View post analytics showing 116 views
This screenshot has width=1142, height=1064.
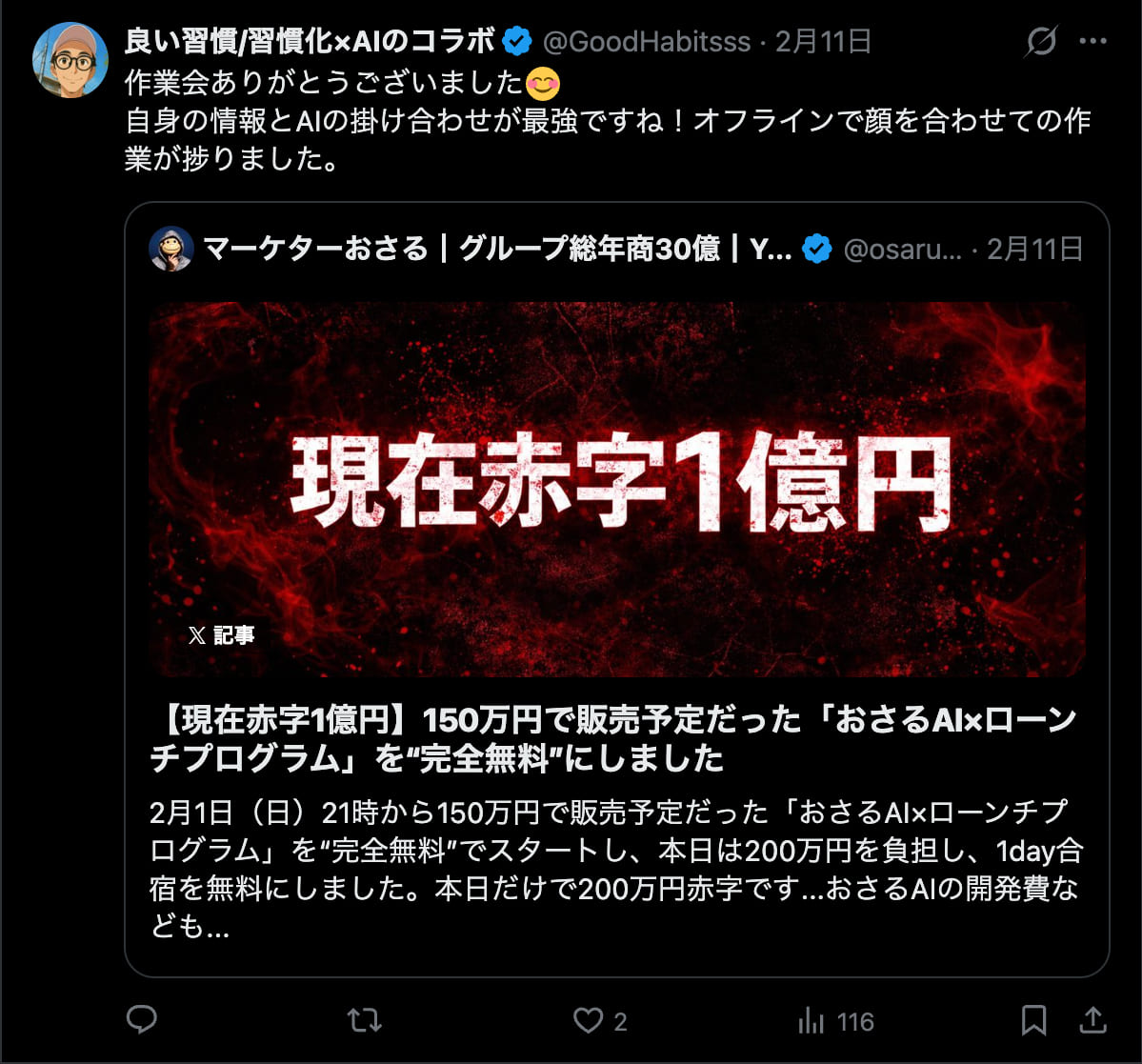(x=835, y=1021)
